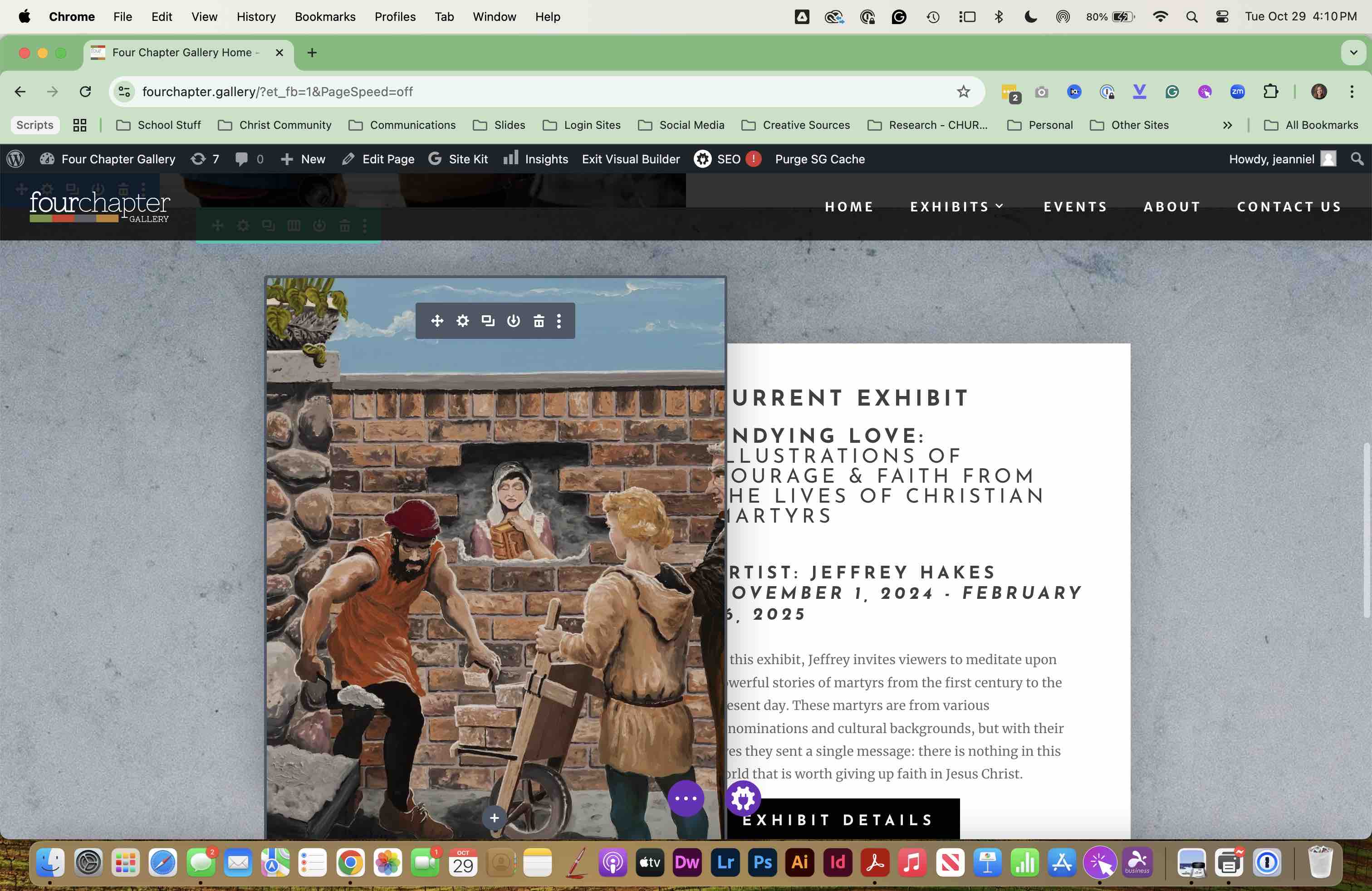Open a new Chrome tab

pos(312,53)
